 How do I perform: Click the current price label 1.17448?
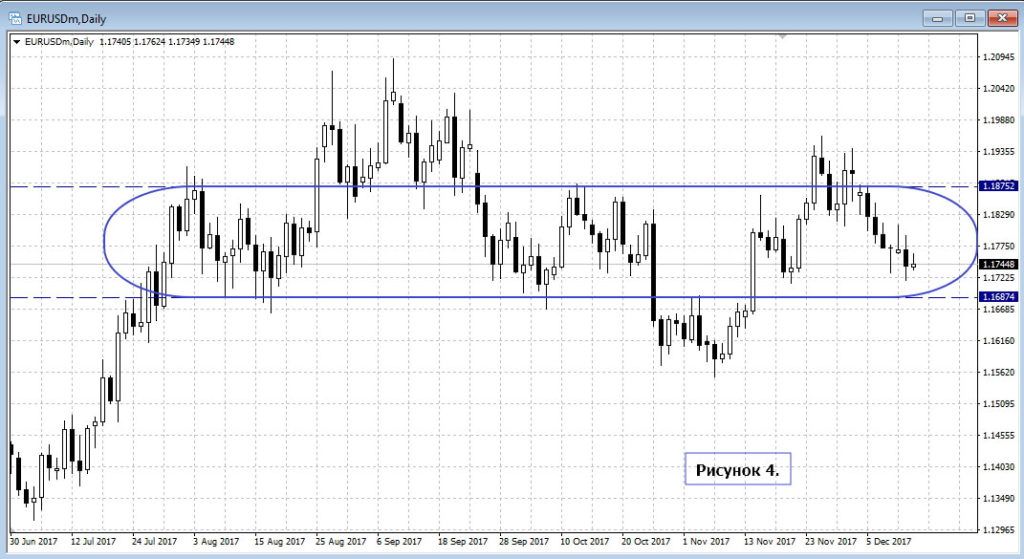998,265
